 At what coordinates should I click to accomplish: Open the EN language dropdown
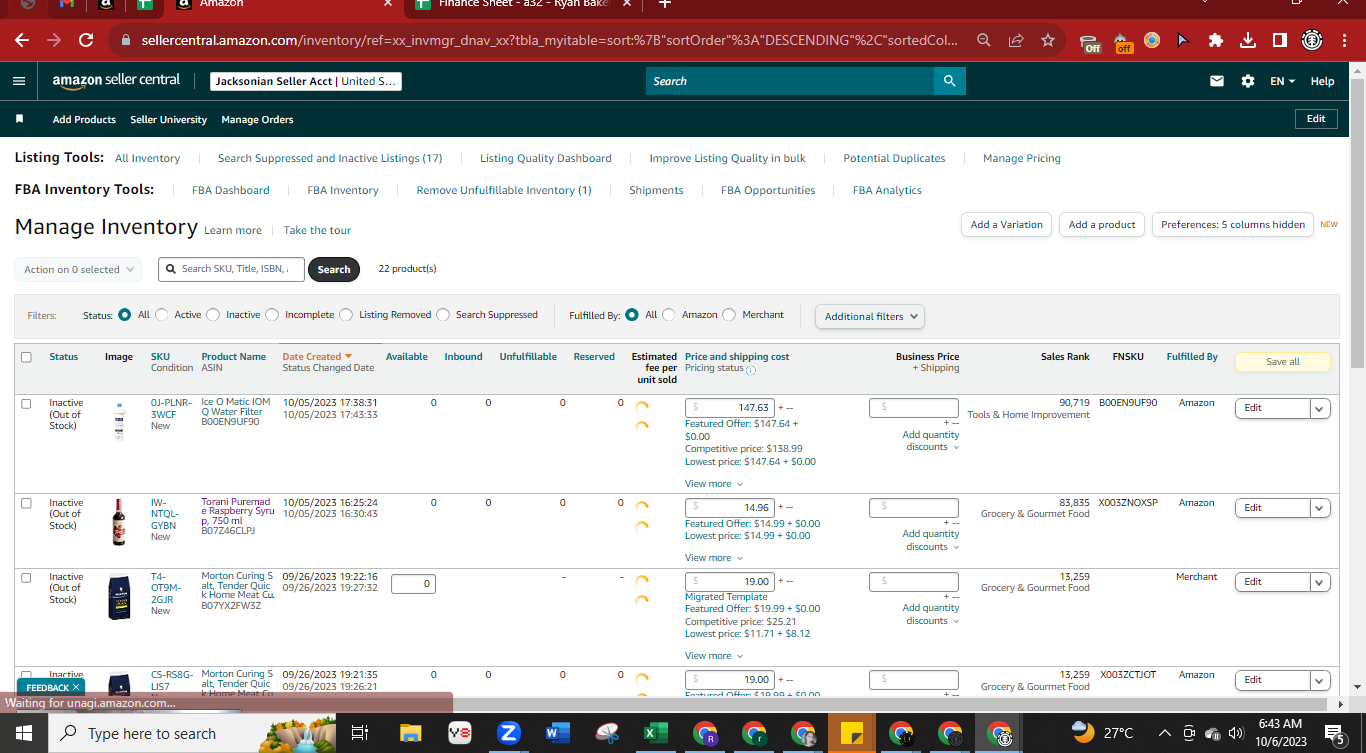point(1283,81)
